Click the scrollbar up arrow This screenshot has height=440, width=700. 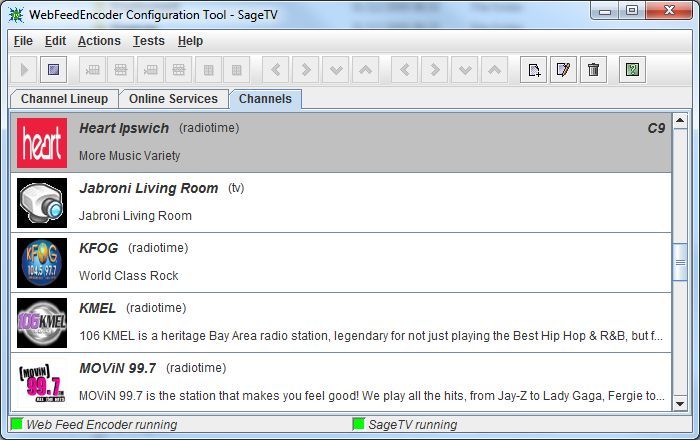(x=680, y=122)
